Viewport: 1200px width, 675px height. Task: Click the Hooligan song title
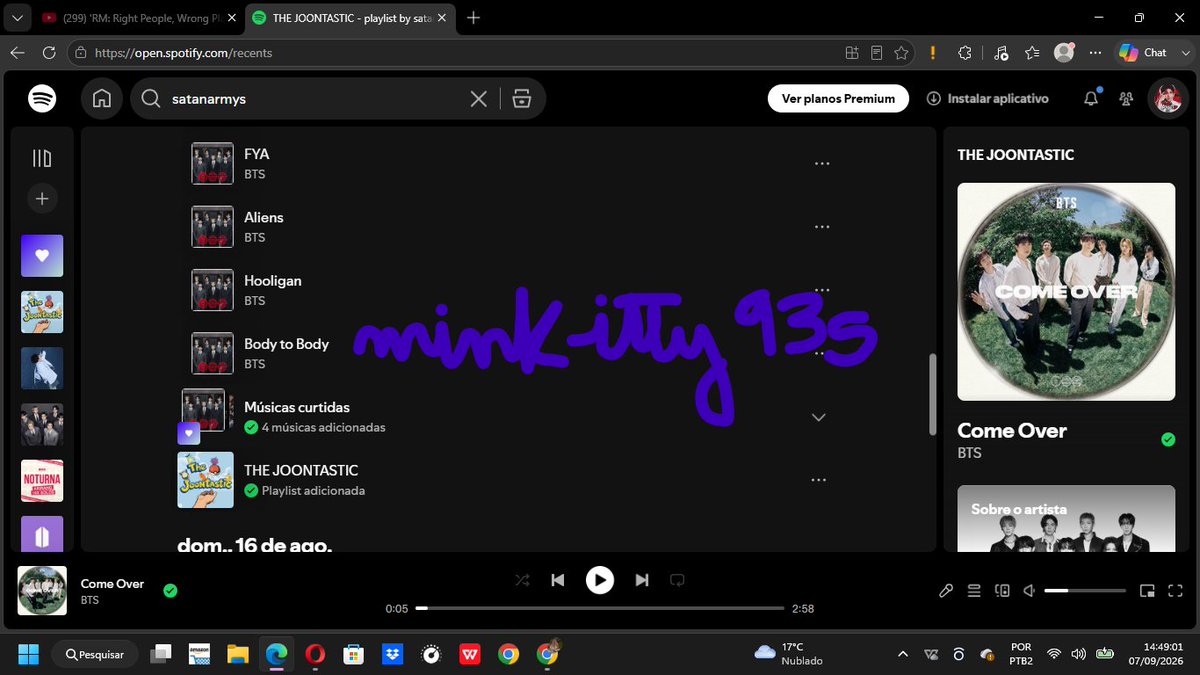click(x=273, y=281)
